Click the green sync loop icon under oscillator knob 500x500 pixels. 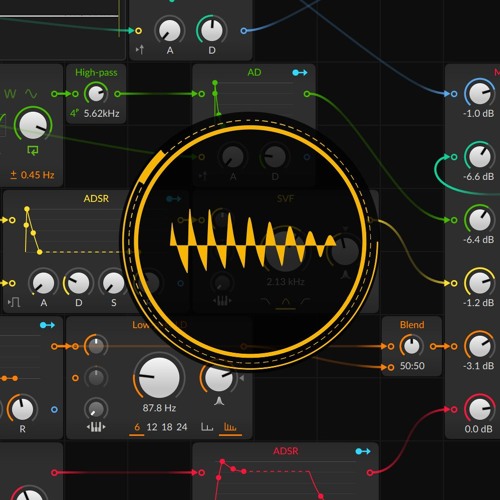click(33, 150)
